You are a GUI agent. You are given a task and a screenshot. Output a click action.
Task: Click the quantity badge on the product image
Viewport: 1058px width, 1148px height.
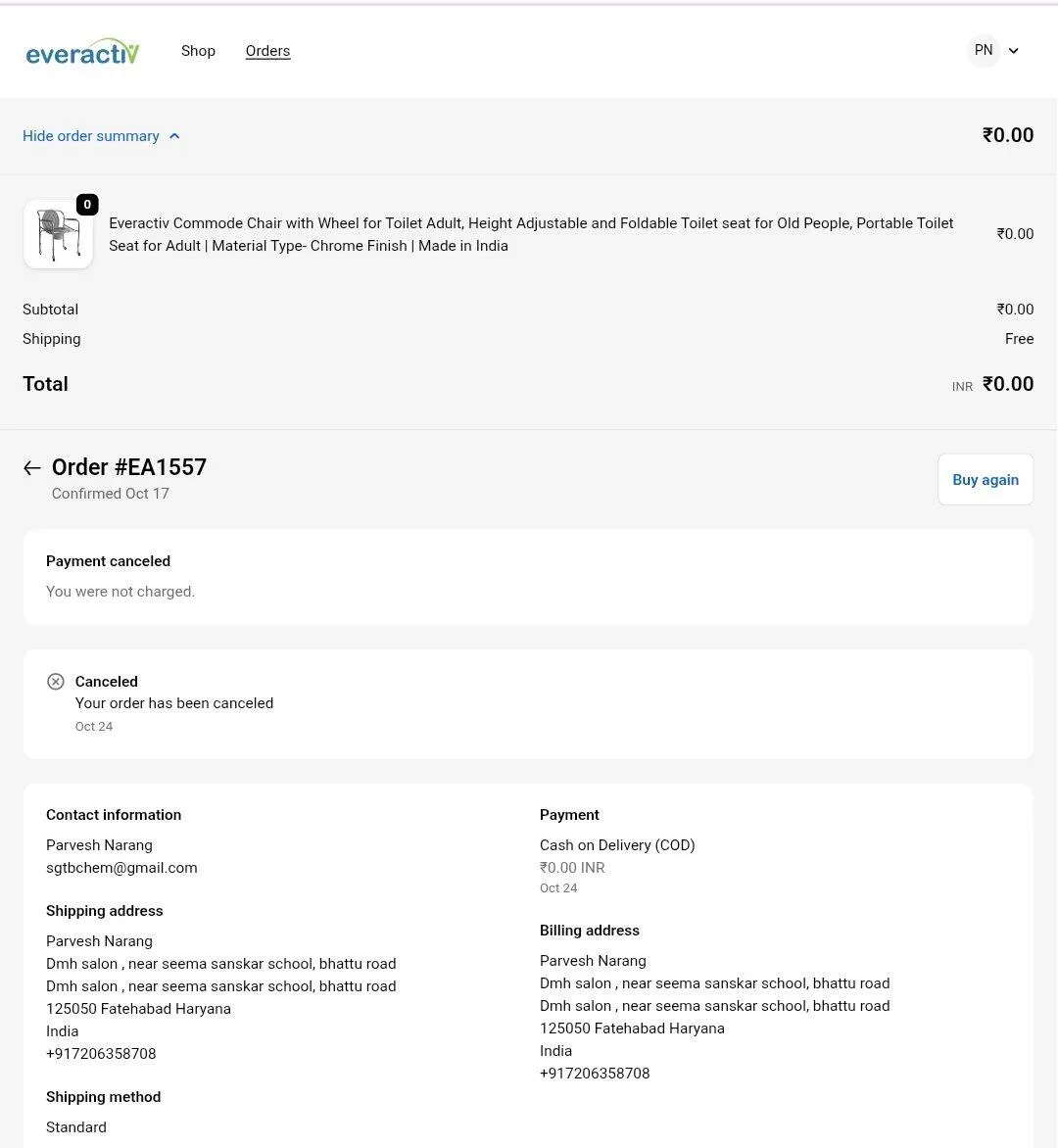click(87, 205)
